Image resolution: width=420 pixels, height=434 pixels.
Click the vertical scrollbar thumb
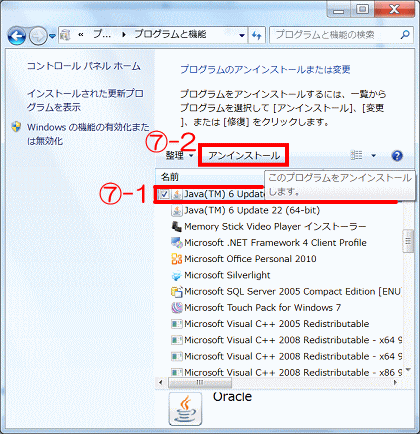click(x=408, y=241)
